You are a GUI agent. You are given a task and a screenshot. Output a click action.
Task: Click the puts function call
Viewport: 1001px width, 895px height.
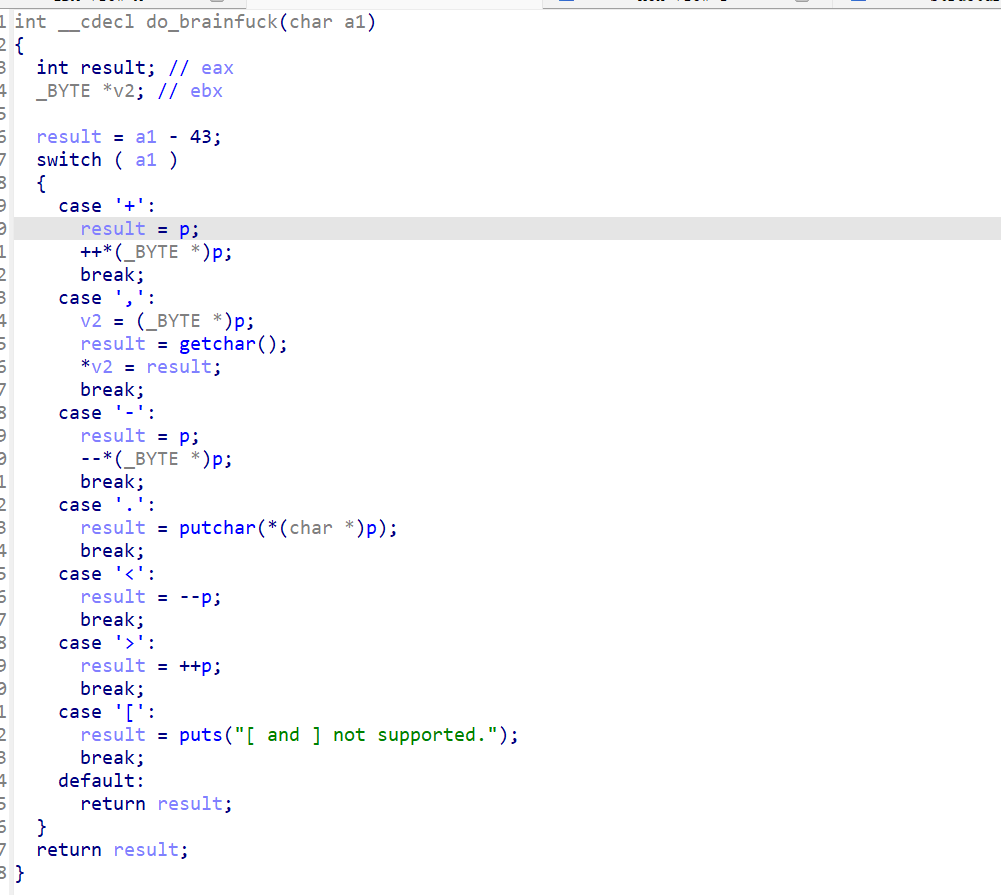click(201, 735)
